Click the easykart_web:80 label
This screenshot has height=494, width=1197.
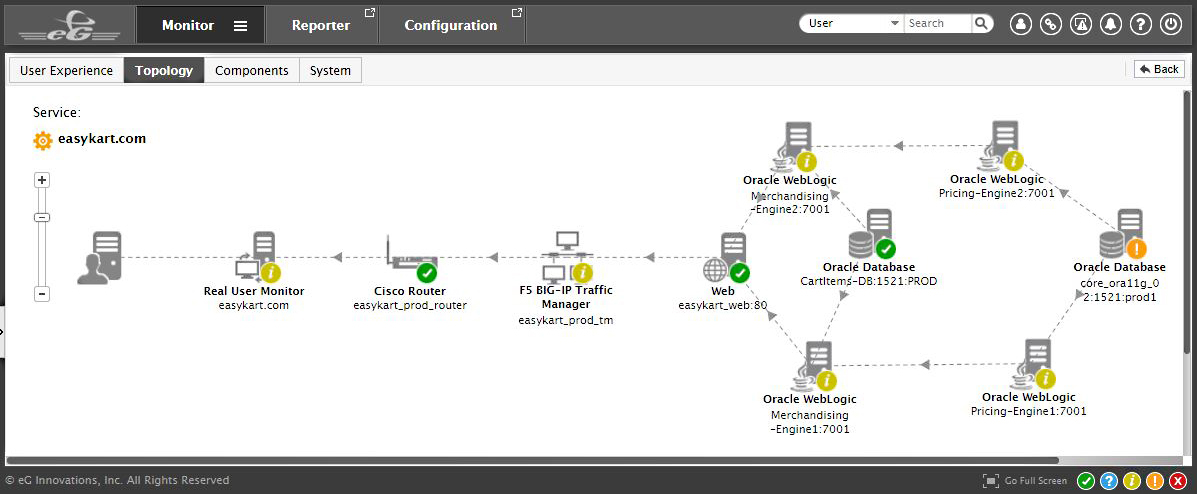tap(723, 305)
